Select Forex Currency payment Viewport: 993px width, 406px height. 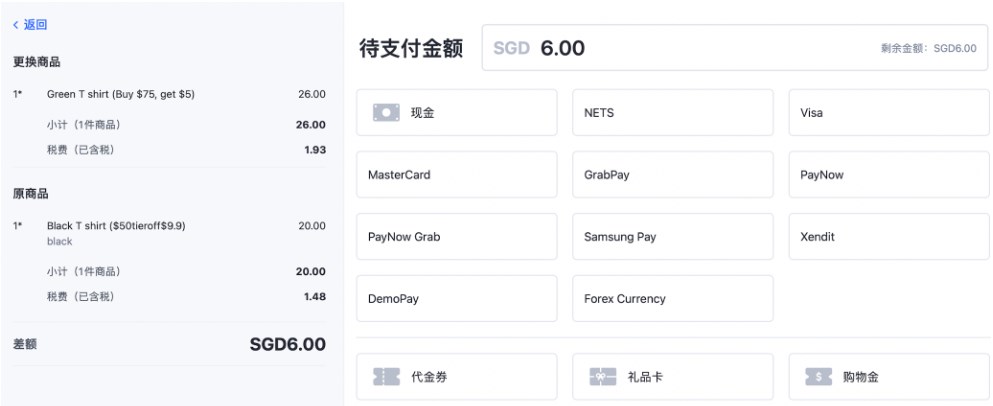coord(672,299)
